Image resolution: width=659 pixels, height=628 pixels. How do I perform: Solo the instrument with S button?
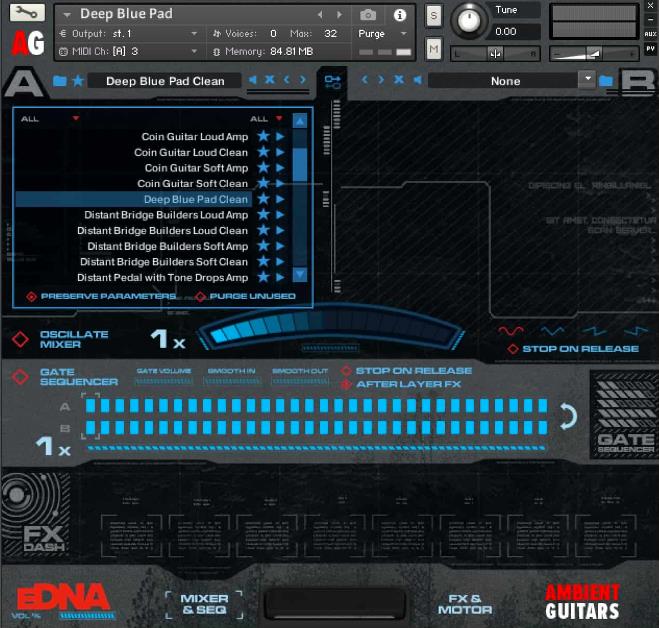[433, 16]
